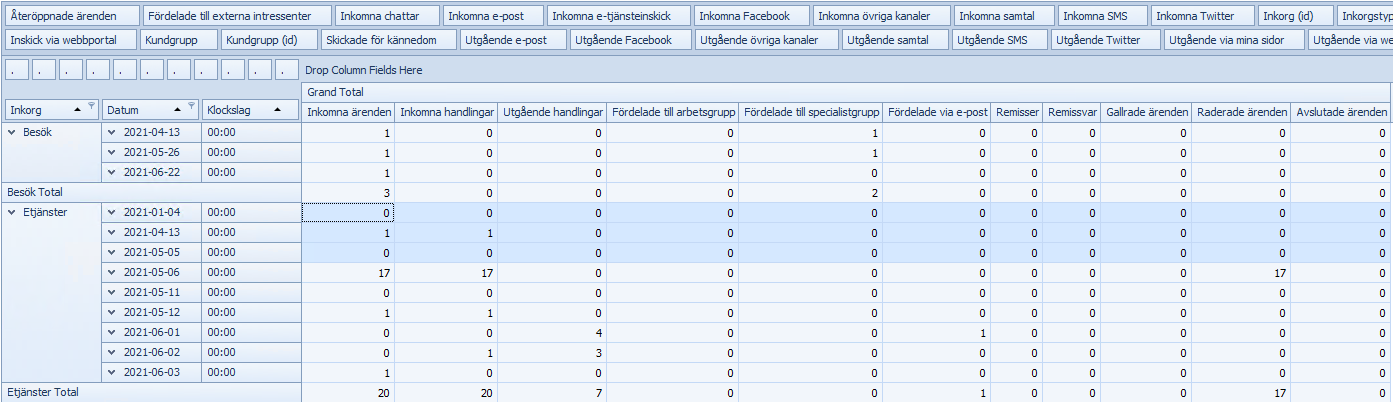The image size is (1393, 402).
Task: Collapse the 2021-06-03 date row
Action: click(113, 372)
